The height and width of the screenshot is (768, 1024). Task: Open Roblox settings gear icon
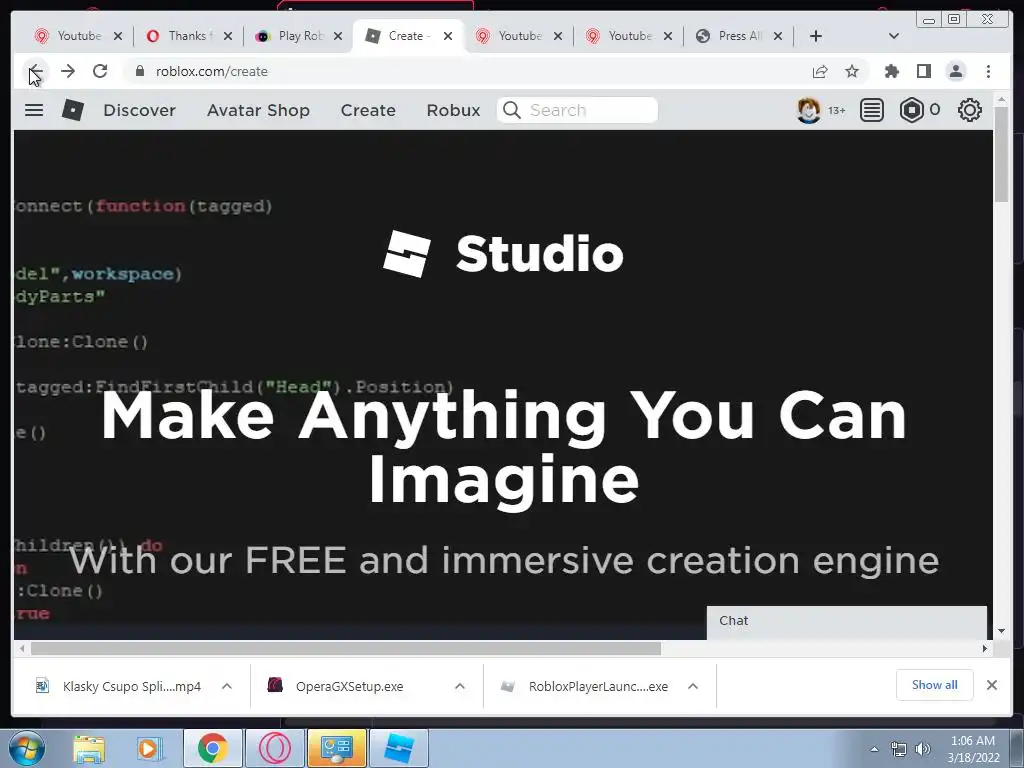pos(970,110)
